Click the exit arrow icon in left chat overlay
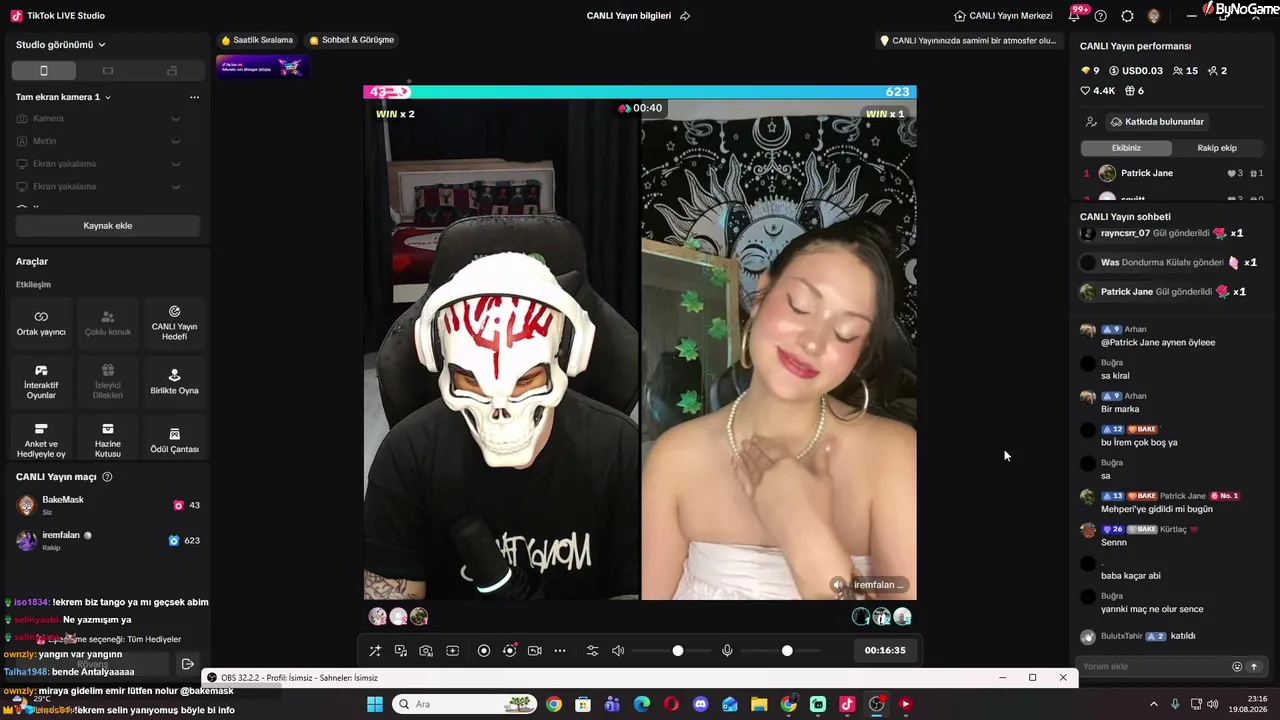 click(187, 664)
